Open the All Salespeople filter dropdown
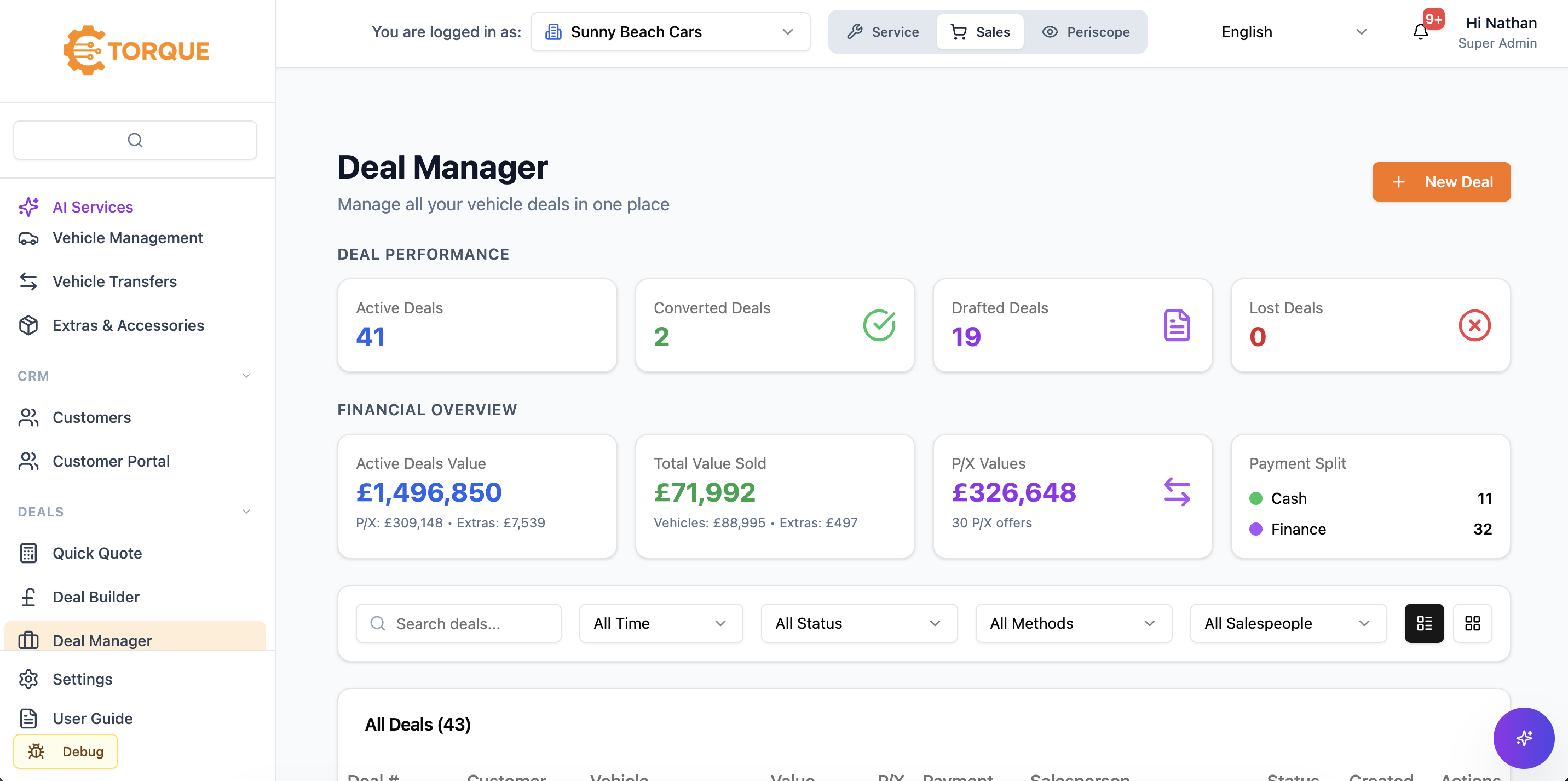 point(1288,623)
